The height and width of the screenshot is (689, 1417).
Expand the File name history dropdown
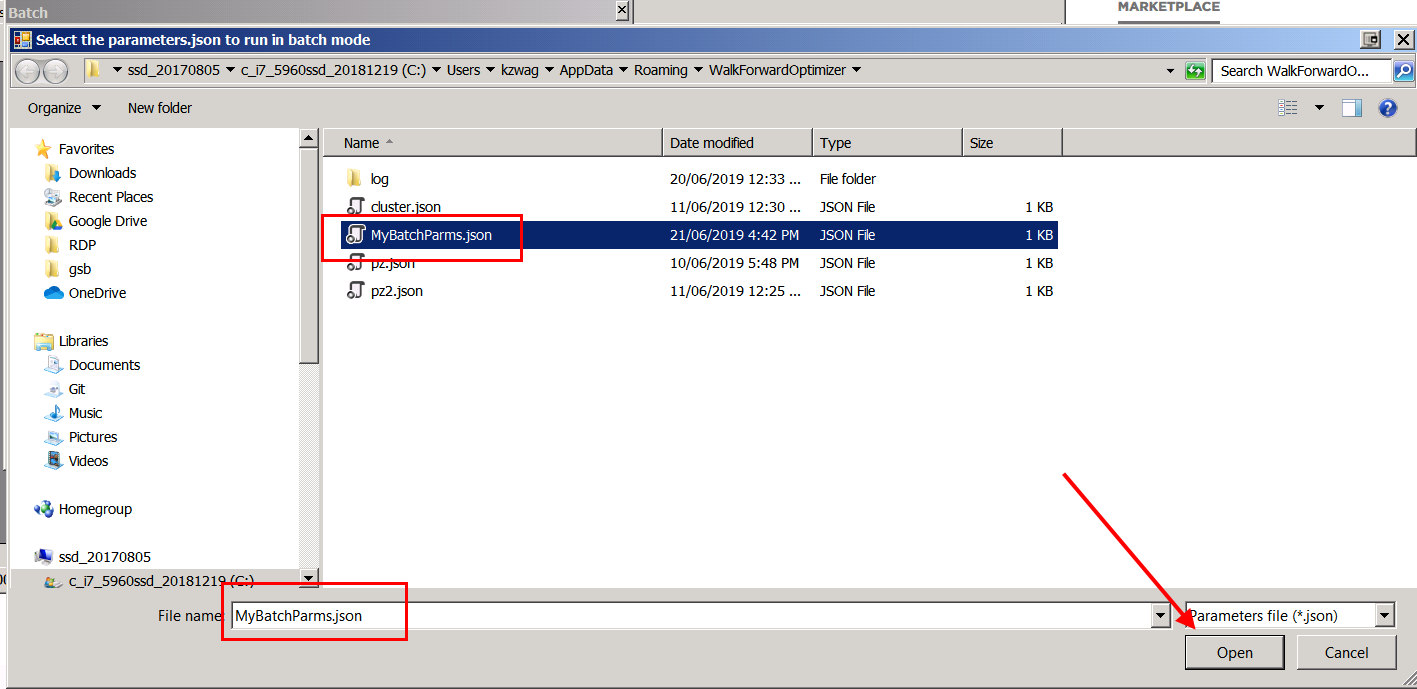coord(1160,616)
